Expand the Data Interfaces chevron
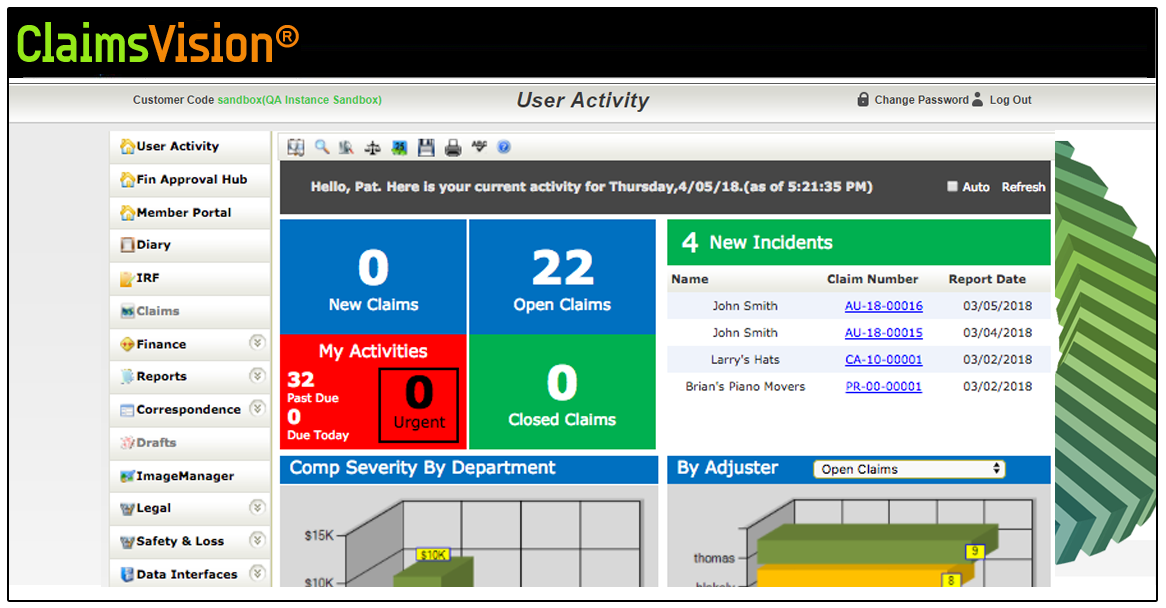The image size is (1166, 608). 257,573
